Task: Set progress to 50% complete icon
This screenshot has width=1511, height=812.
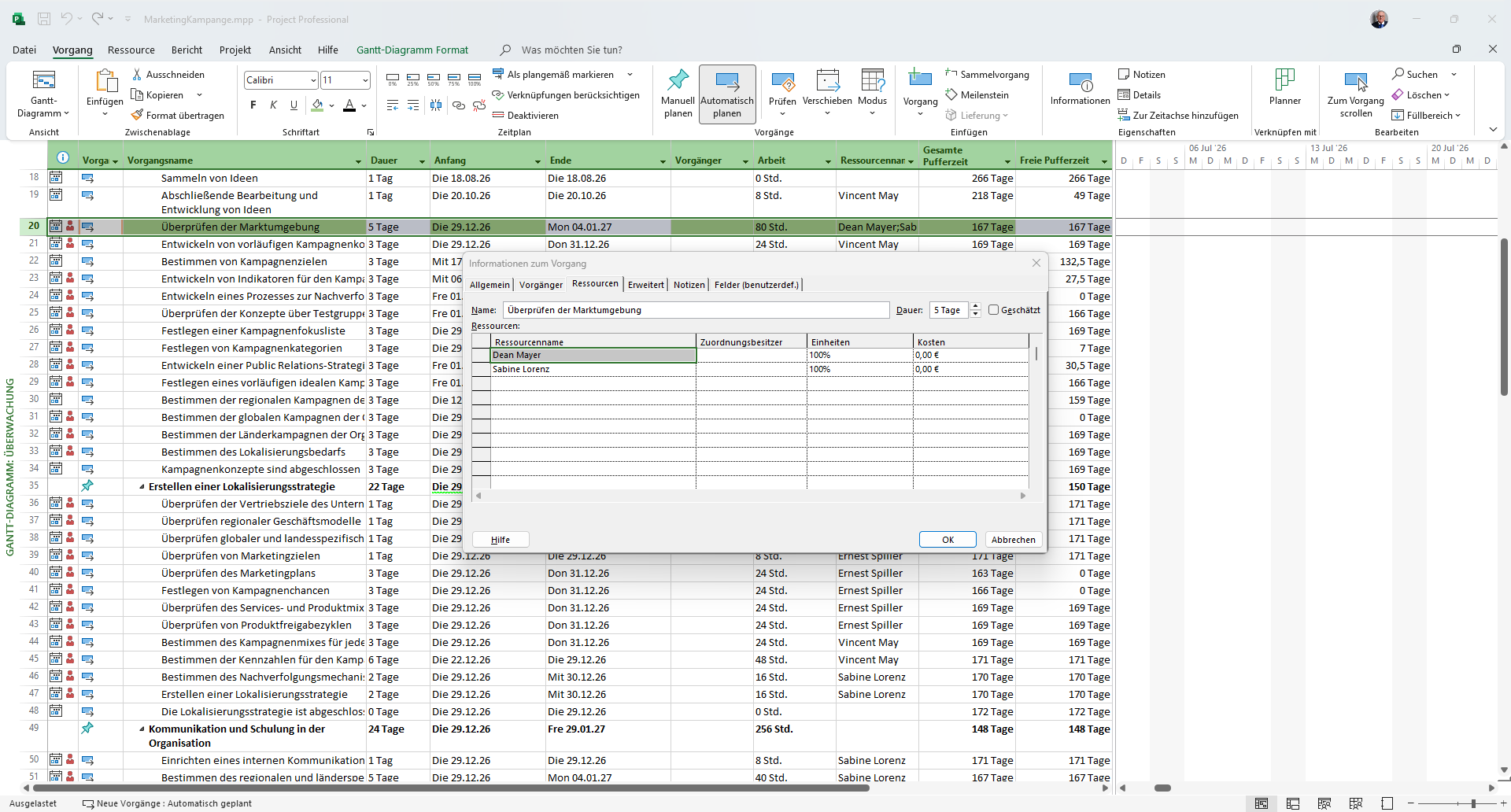Action: tap(434, 79)
